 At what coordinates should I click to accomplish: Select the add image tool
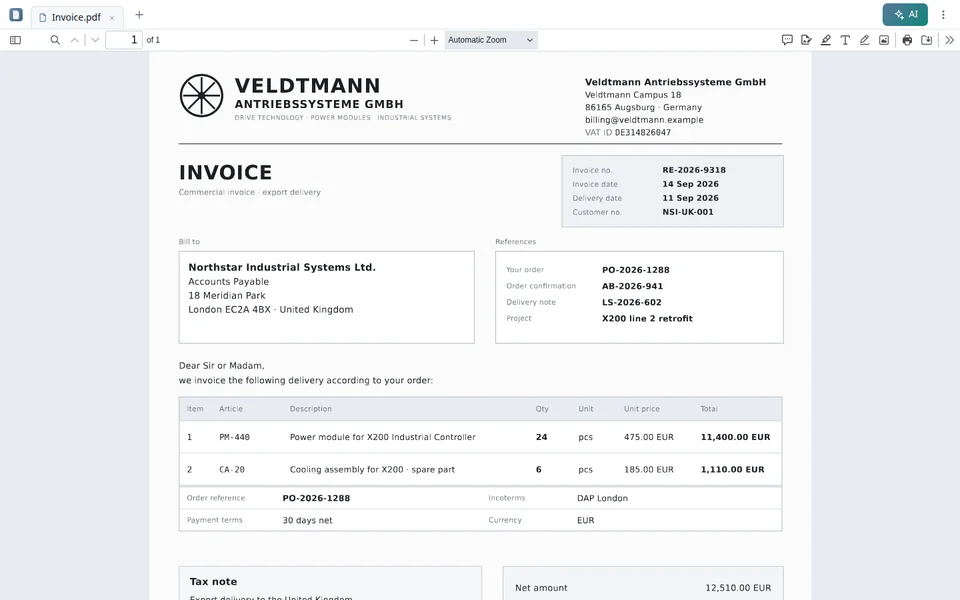884,40
